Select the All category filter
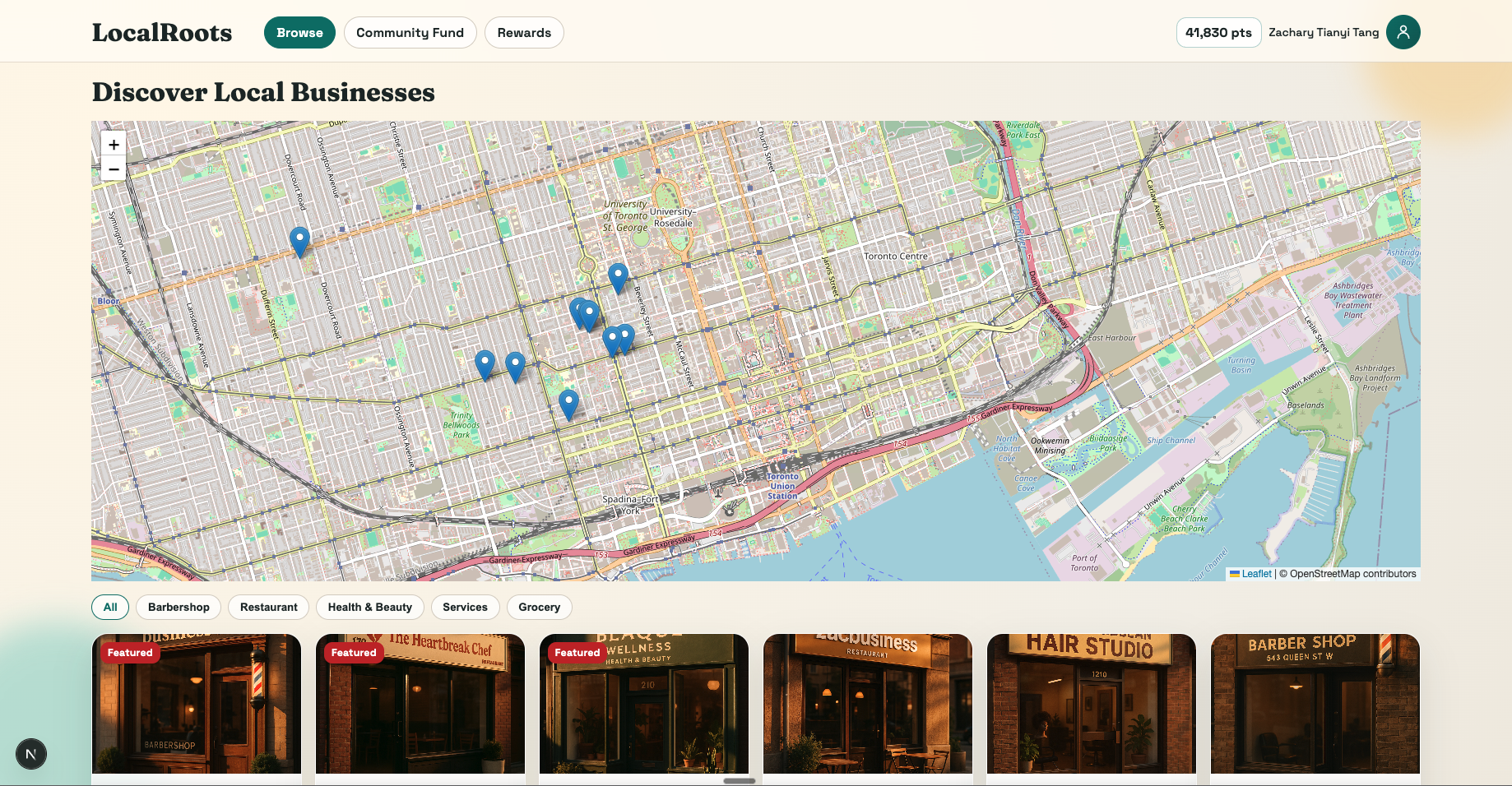Screen dimensions: 1512x786 110,608
